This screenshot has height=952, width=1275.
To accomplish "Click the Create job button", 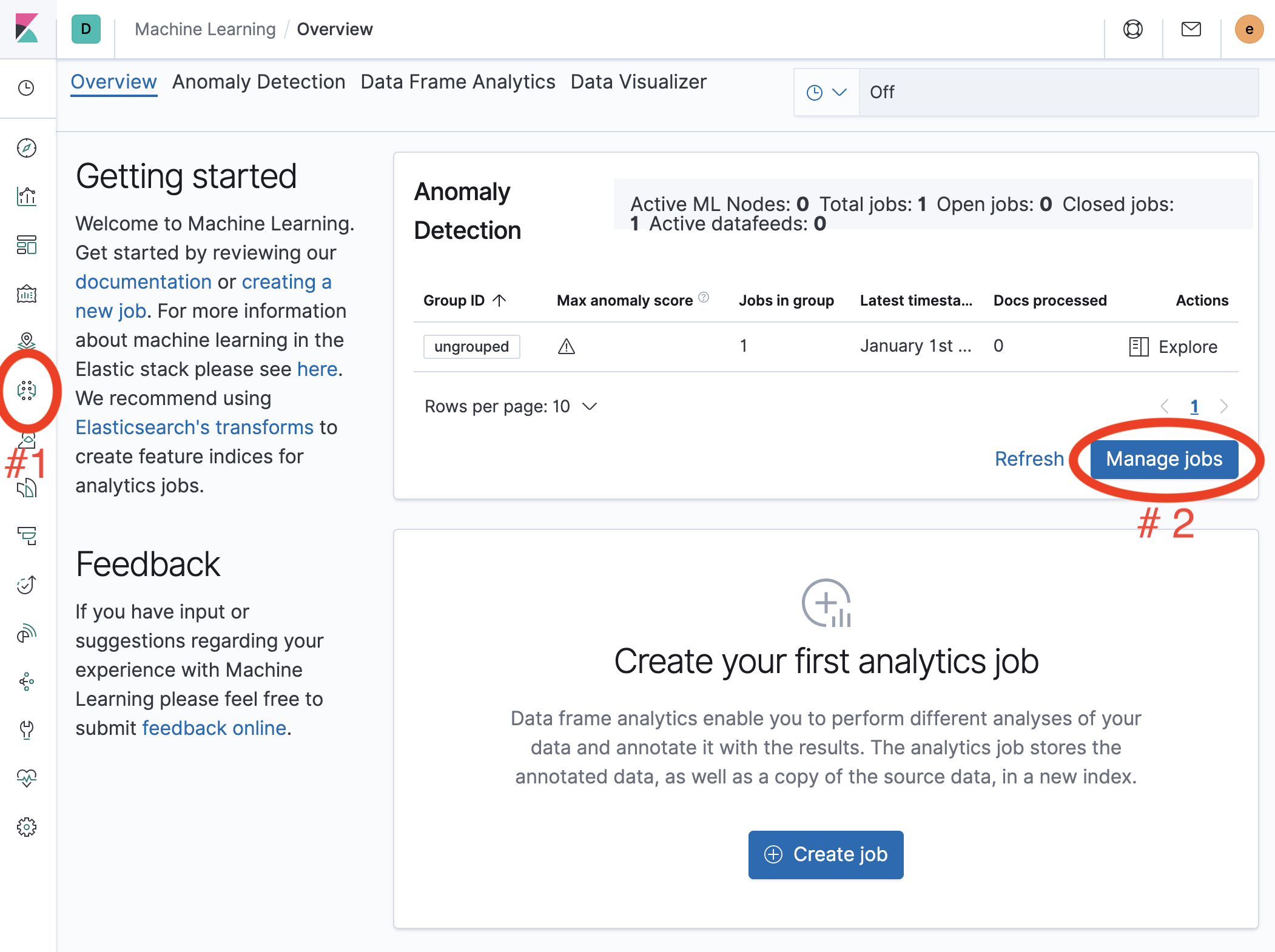I will 826,854.
